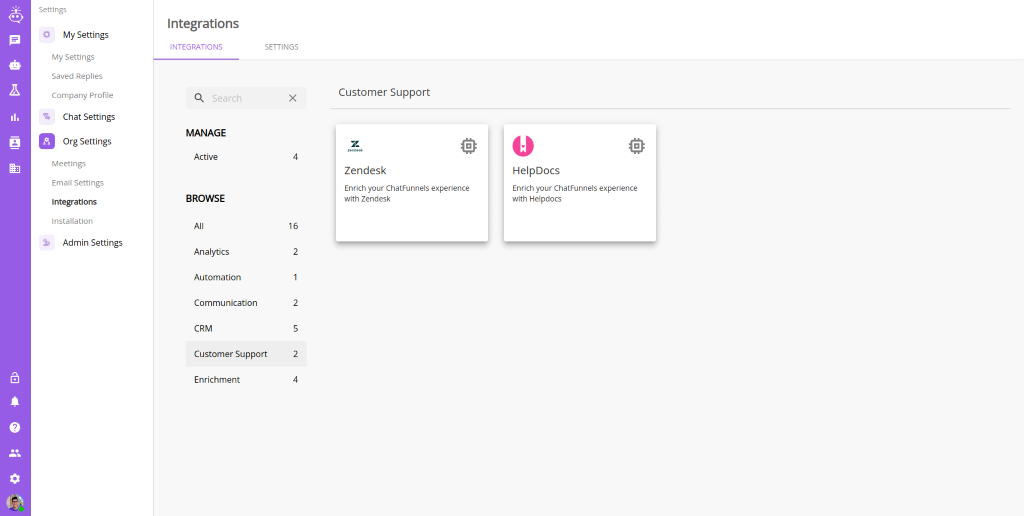Screen dimensions: 1024x516
Task: Open the contacts badge icon
Action: (x=15, y=143)
